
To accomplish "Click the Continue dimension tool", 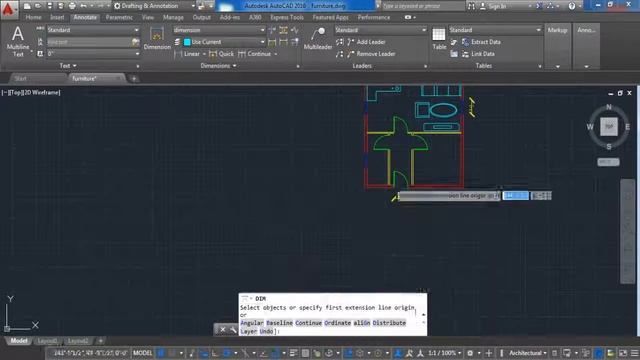I will [x=255, y=54].
